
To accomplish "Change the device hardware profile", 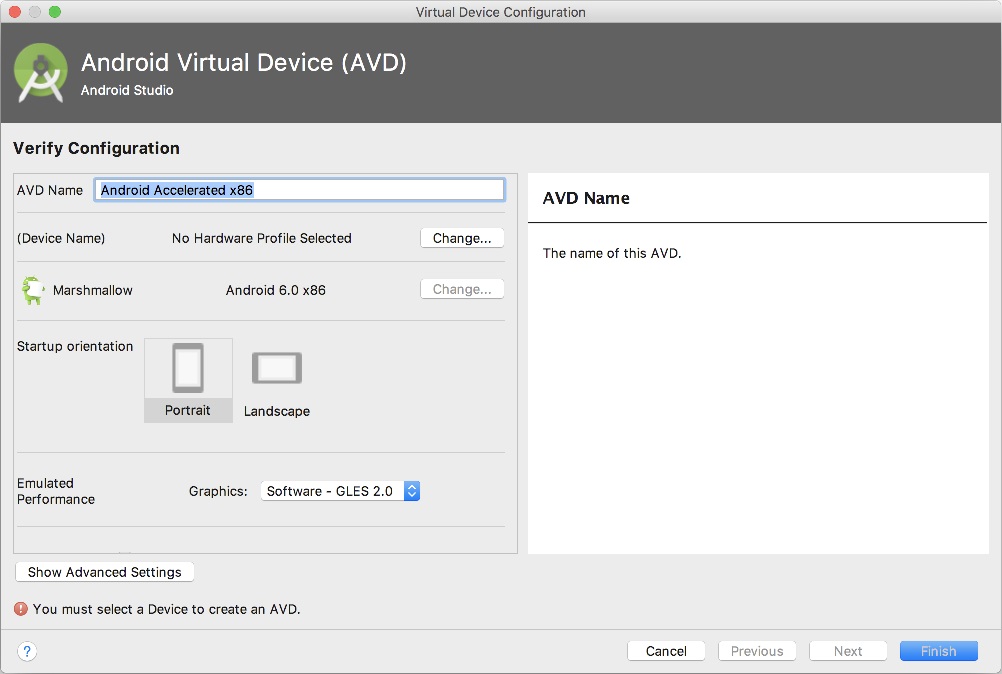I will [x=462, y=238].
